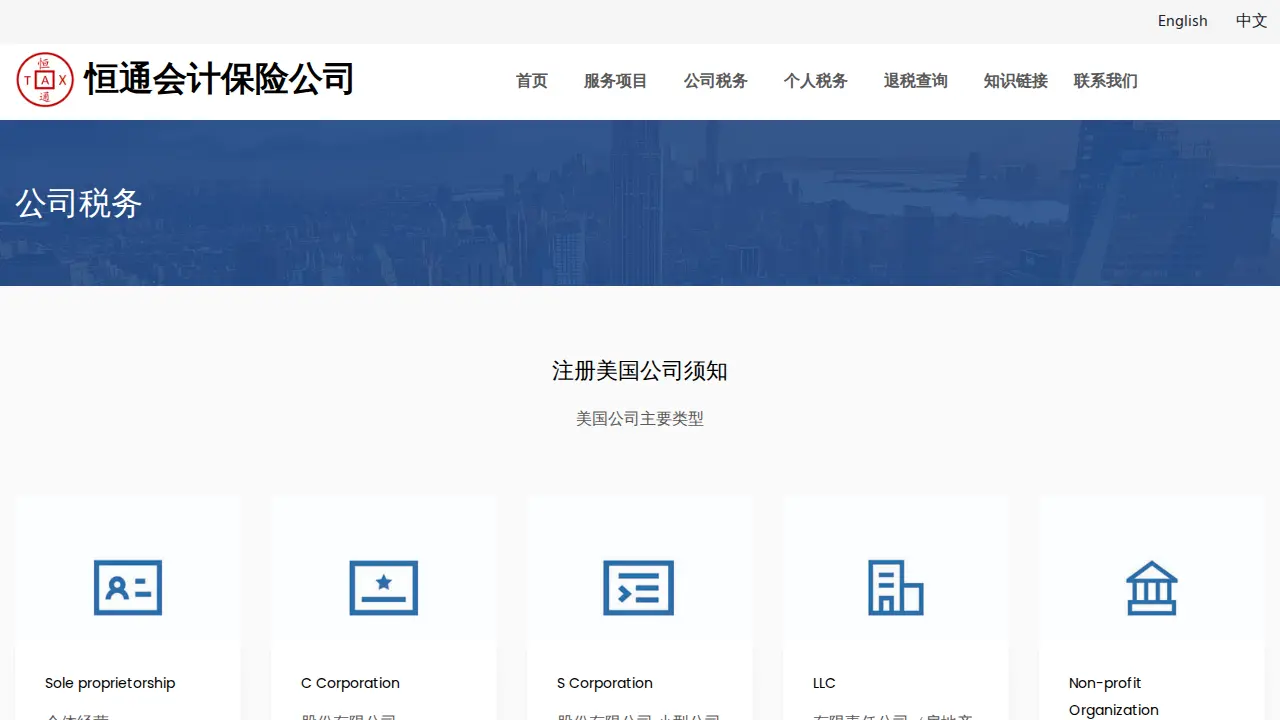Screen dimensions: 1280x720
Task: Click the C Corporation card title
Action: pyautogui.click(x=350, y=683)
